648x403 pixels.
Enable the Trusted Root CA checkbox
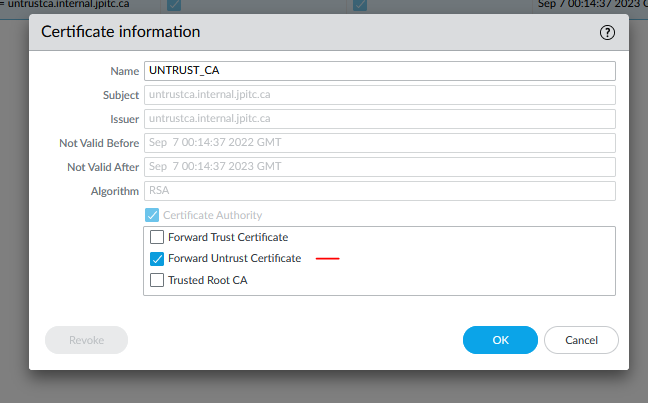[x=156, y=280]
